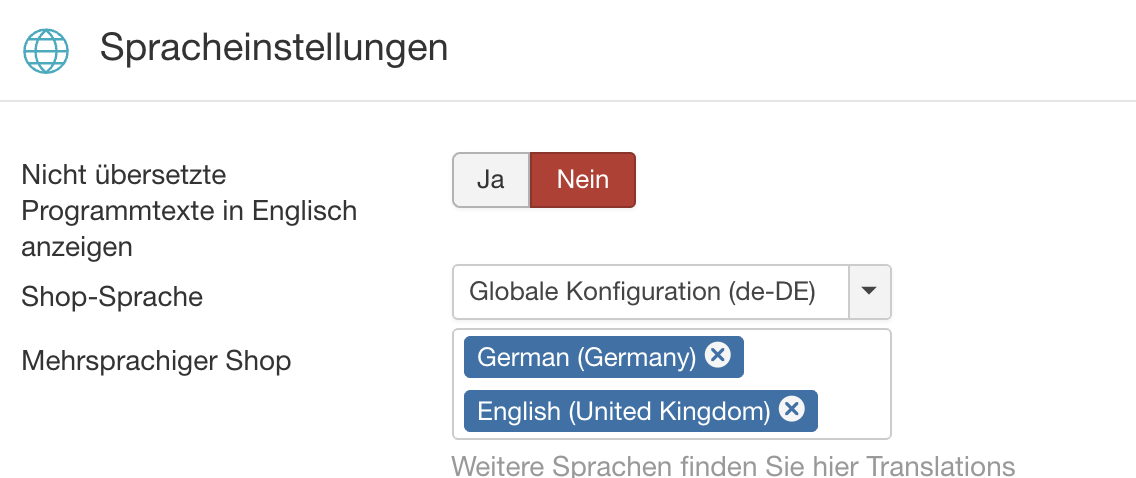Click the Mehrsprachiger Shop field label
The image size is (1136, 478).
tap(156, 360)
